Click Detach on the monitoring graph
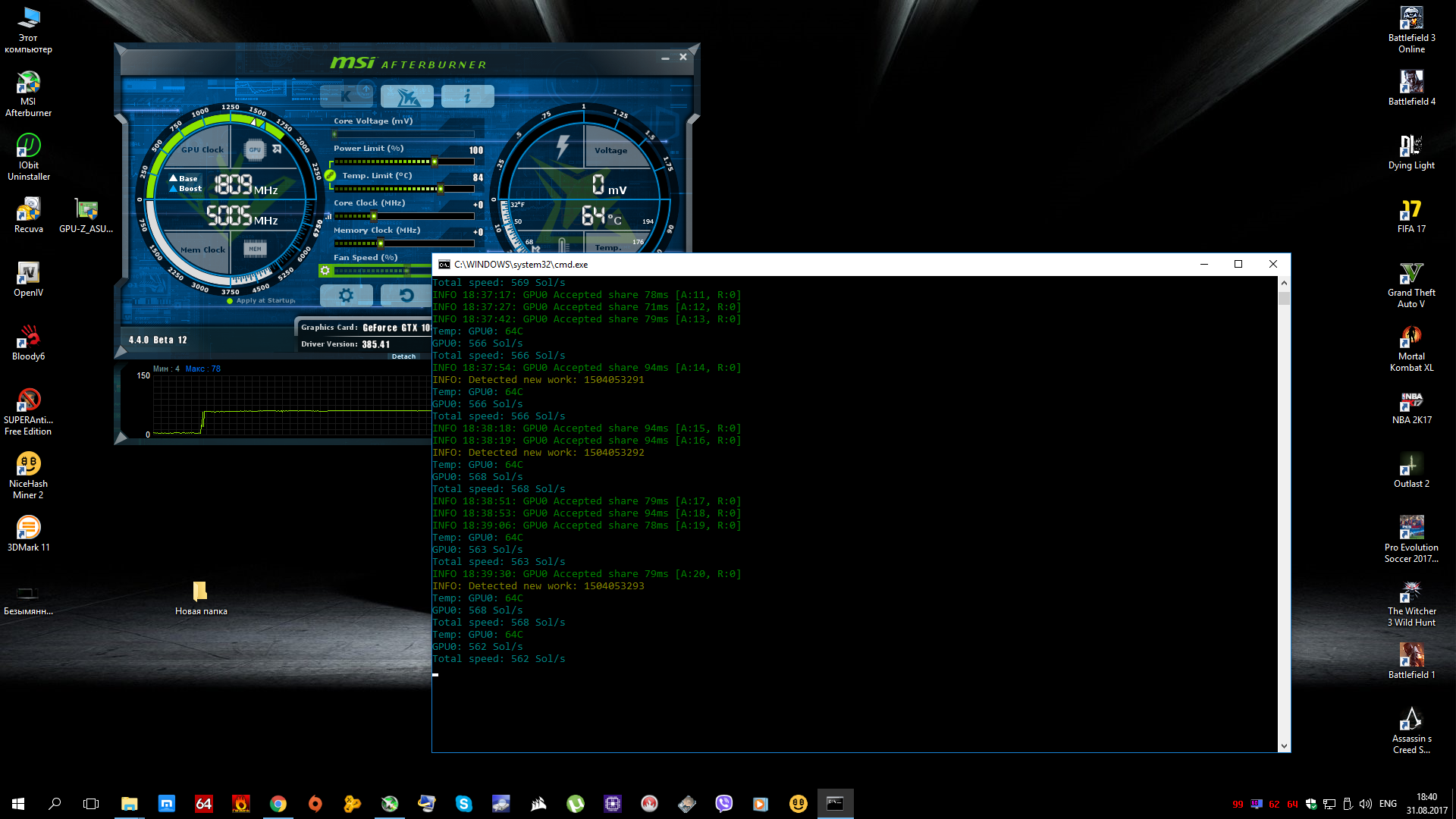Viewport: 1456px width, 819px height. pyautogui.click(x=403, y=356)
